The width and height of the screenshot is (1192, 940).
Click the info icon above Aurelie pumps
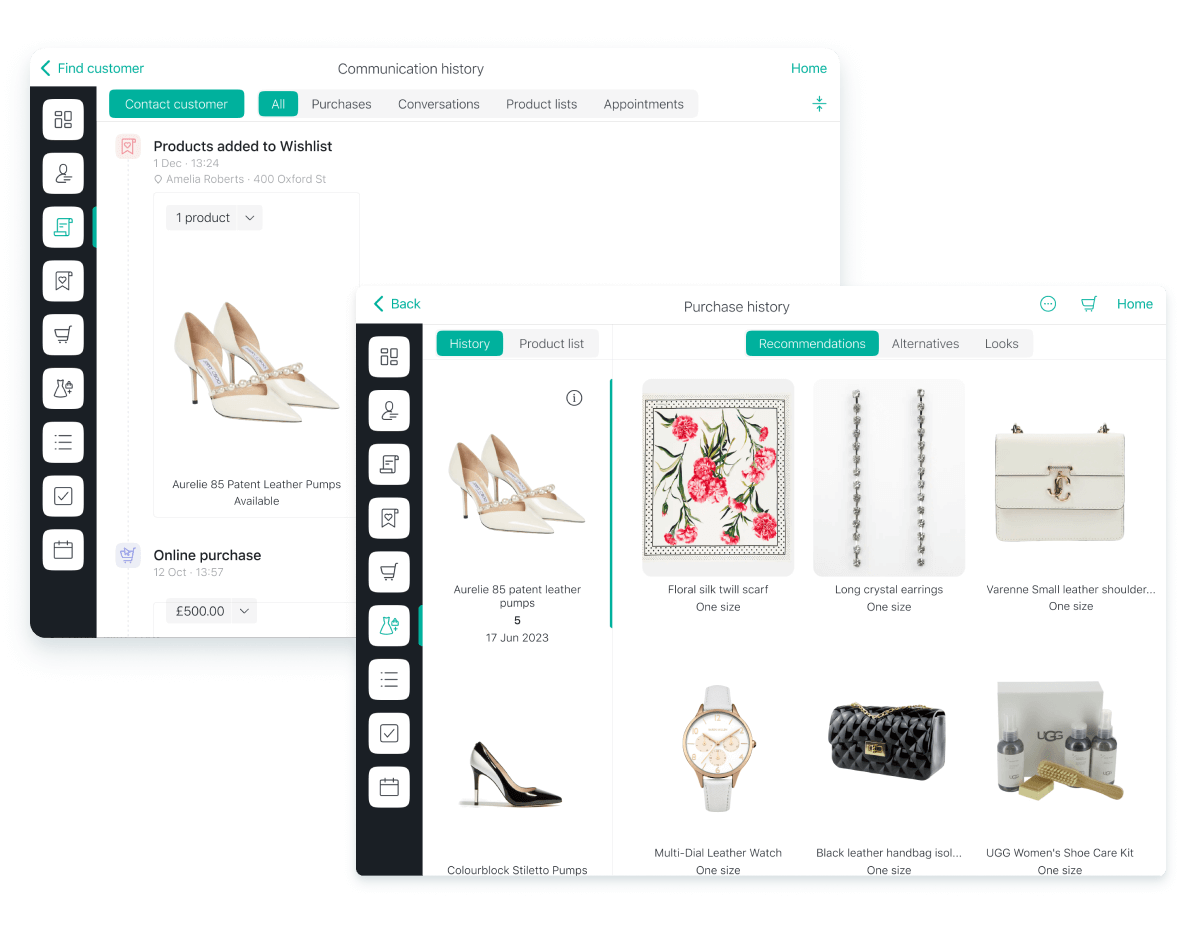pyautogui.click(x=574, y=398)
